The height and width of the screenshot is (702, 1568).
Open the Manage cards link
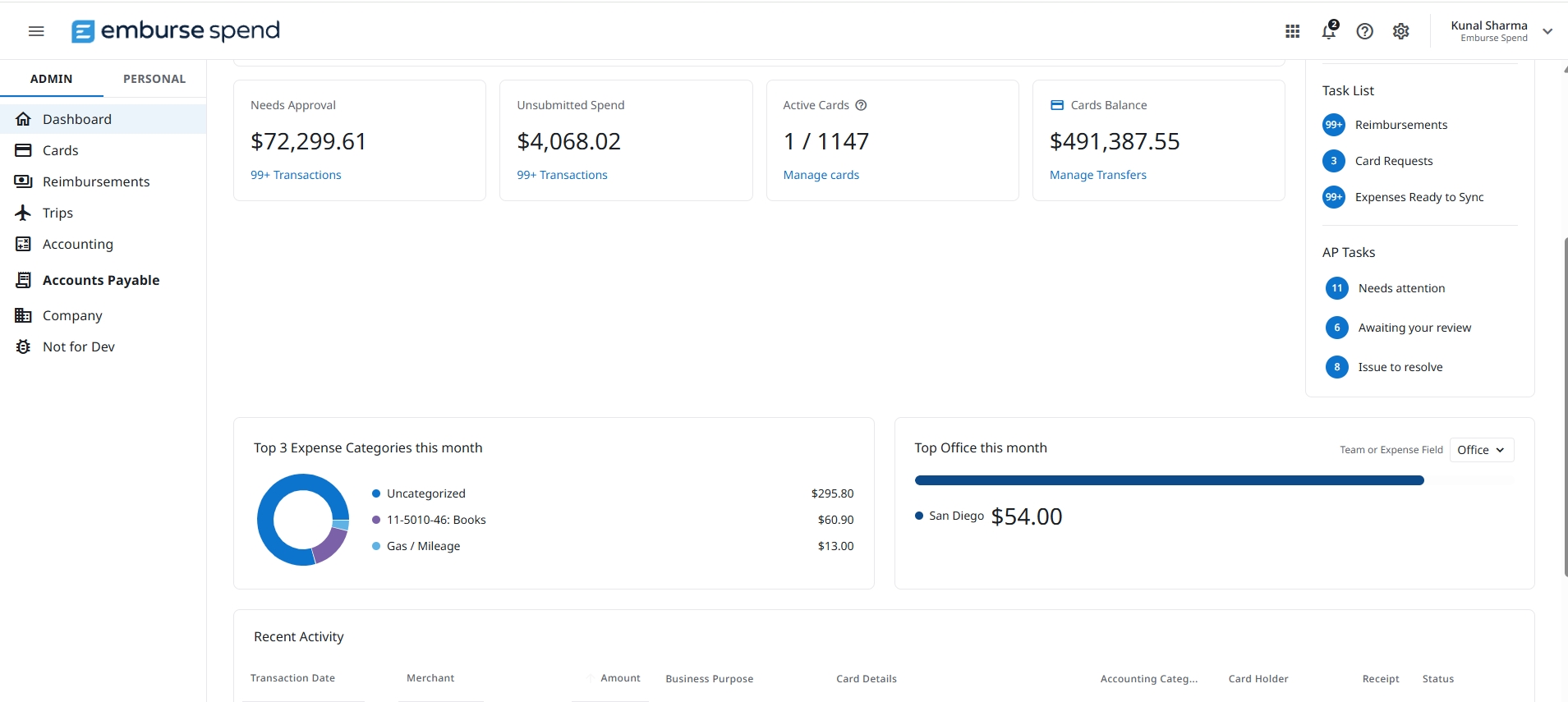tap(821, 175)
